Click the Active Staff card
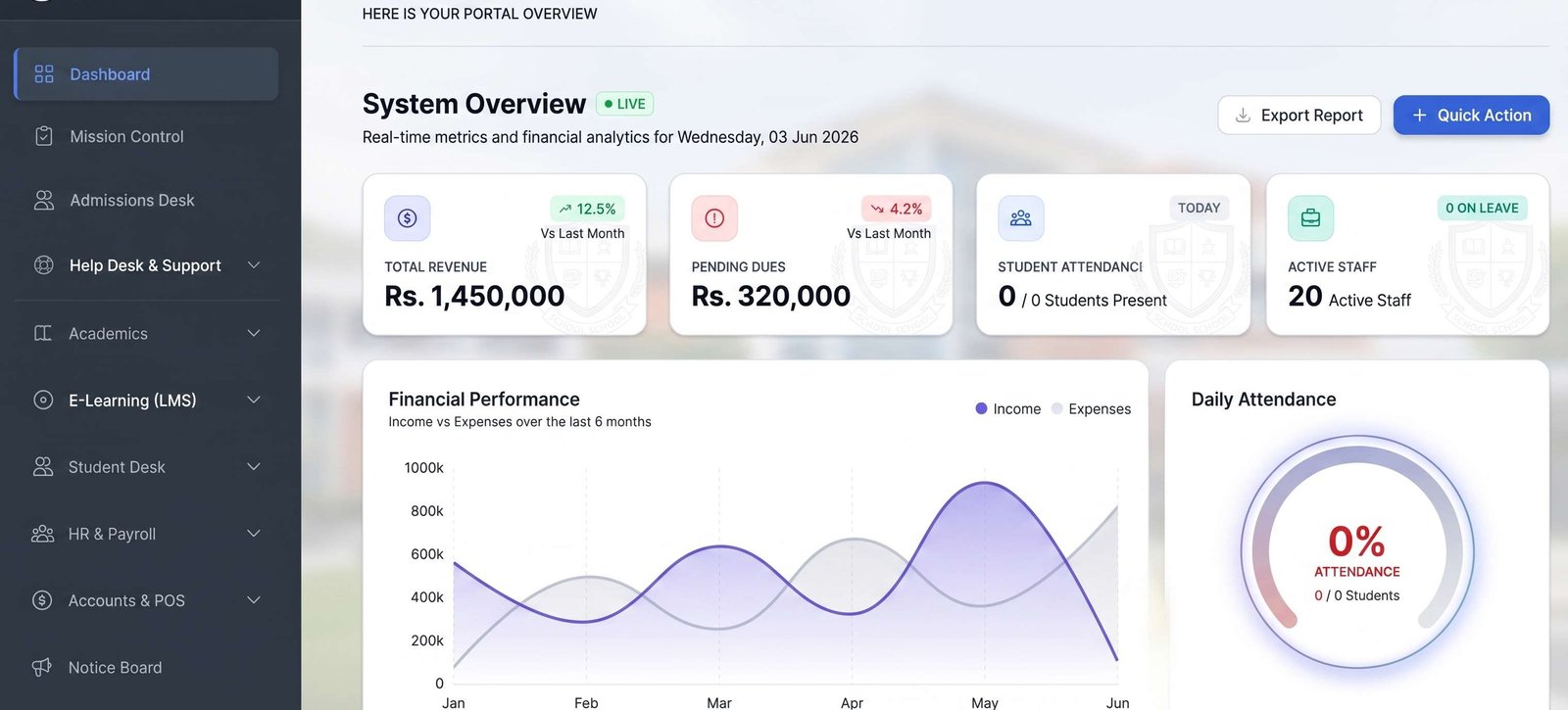 click(1407, 255)
